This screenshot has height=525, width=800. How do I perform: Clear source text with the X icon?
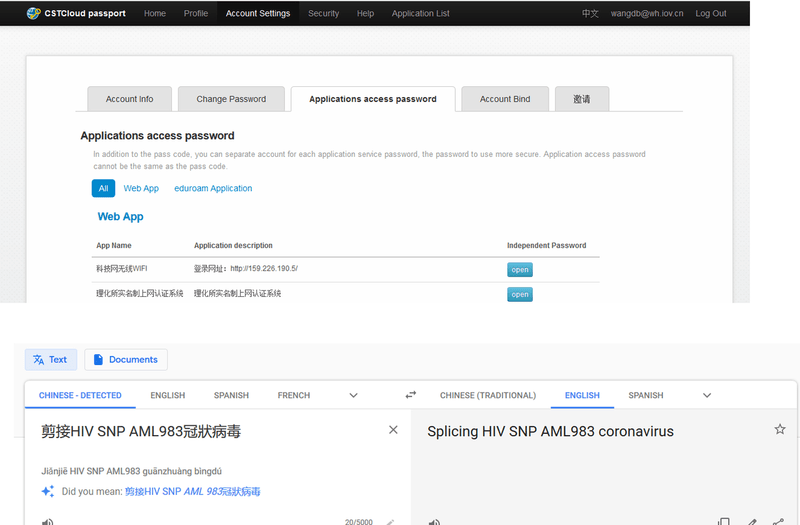point(393,430)
